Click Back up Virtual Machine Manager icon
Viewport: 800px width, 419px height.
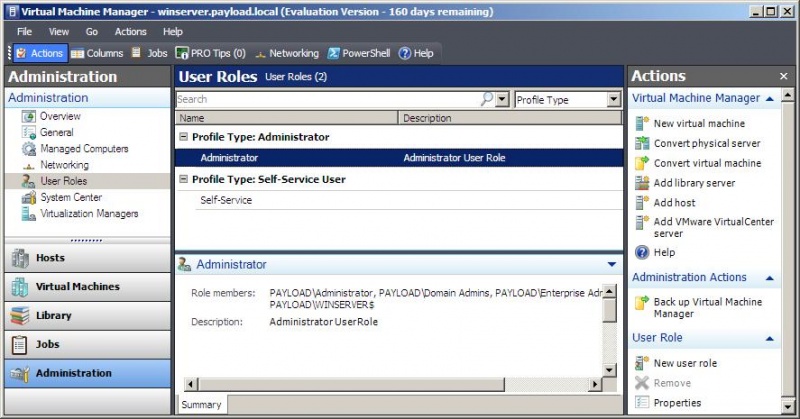642,302
